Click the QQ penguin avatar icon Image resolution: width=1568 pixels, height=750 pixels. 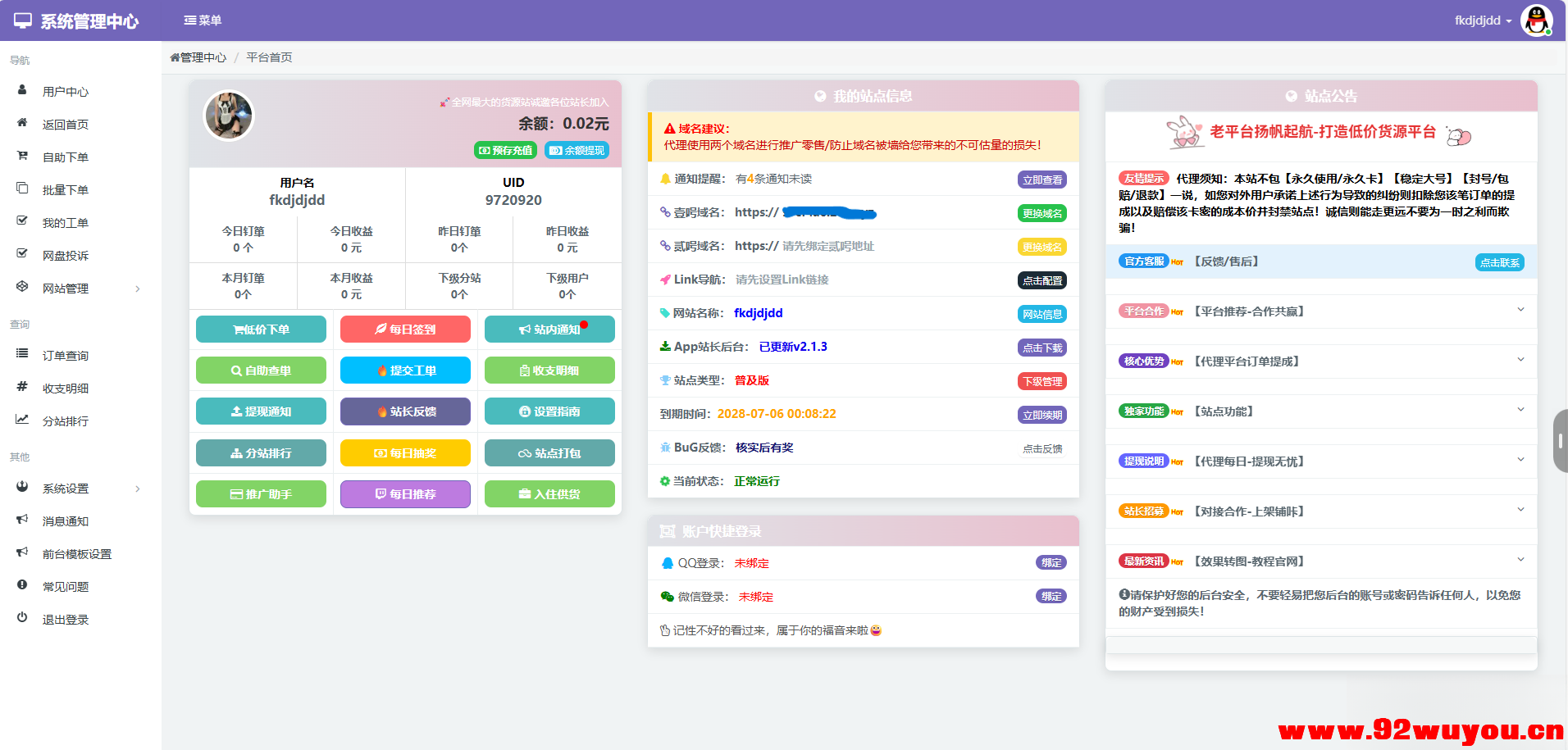tap(1537, 20)
